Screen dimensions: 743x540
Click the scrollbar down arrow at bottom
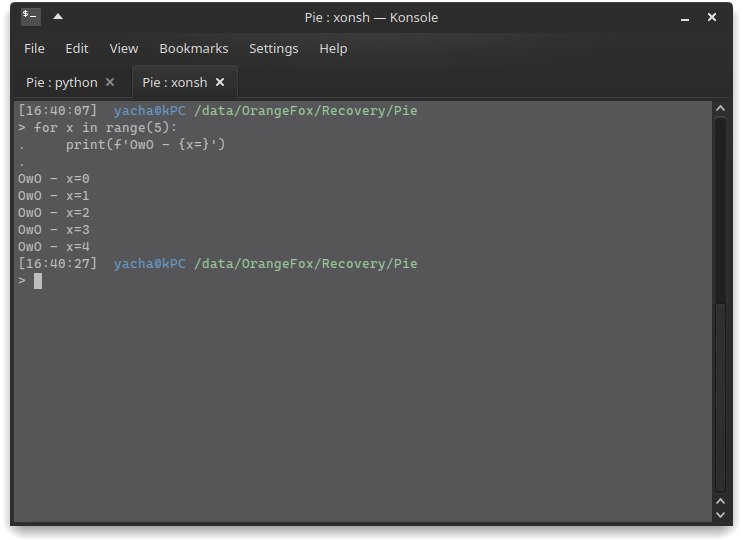(x=720, y=514)
